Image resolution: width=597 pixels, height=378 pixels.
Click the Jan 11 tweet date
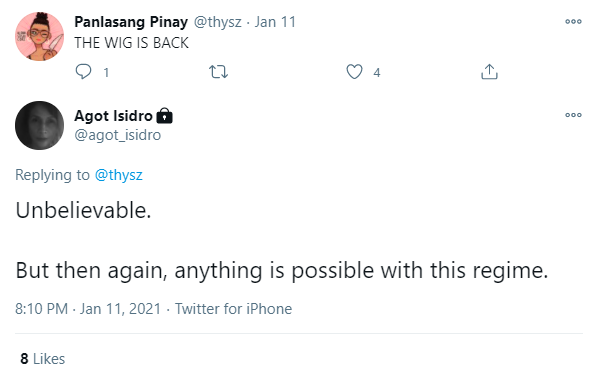[275, 22]
